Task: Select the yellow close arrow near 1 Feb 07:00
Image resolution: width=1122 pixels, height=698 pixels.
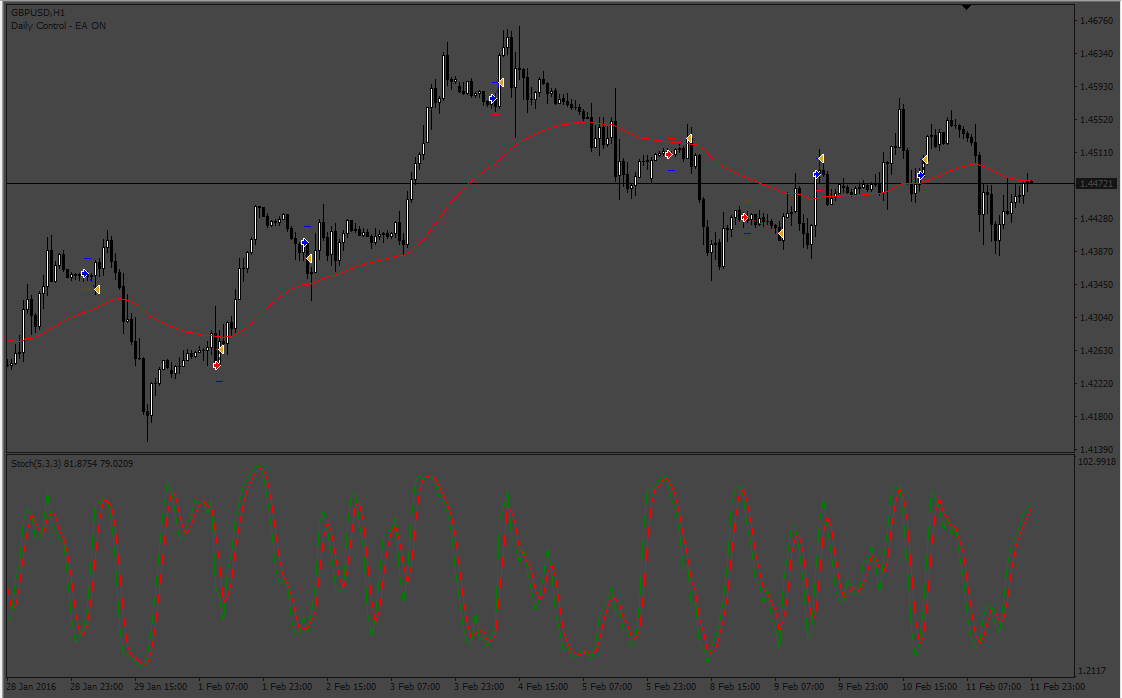Action: [221, 349]
